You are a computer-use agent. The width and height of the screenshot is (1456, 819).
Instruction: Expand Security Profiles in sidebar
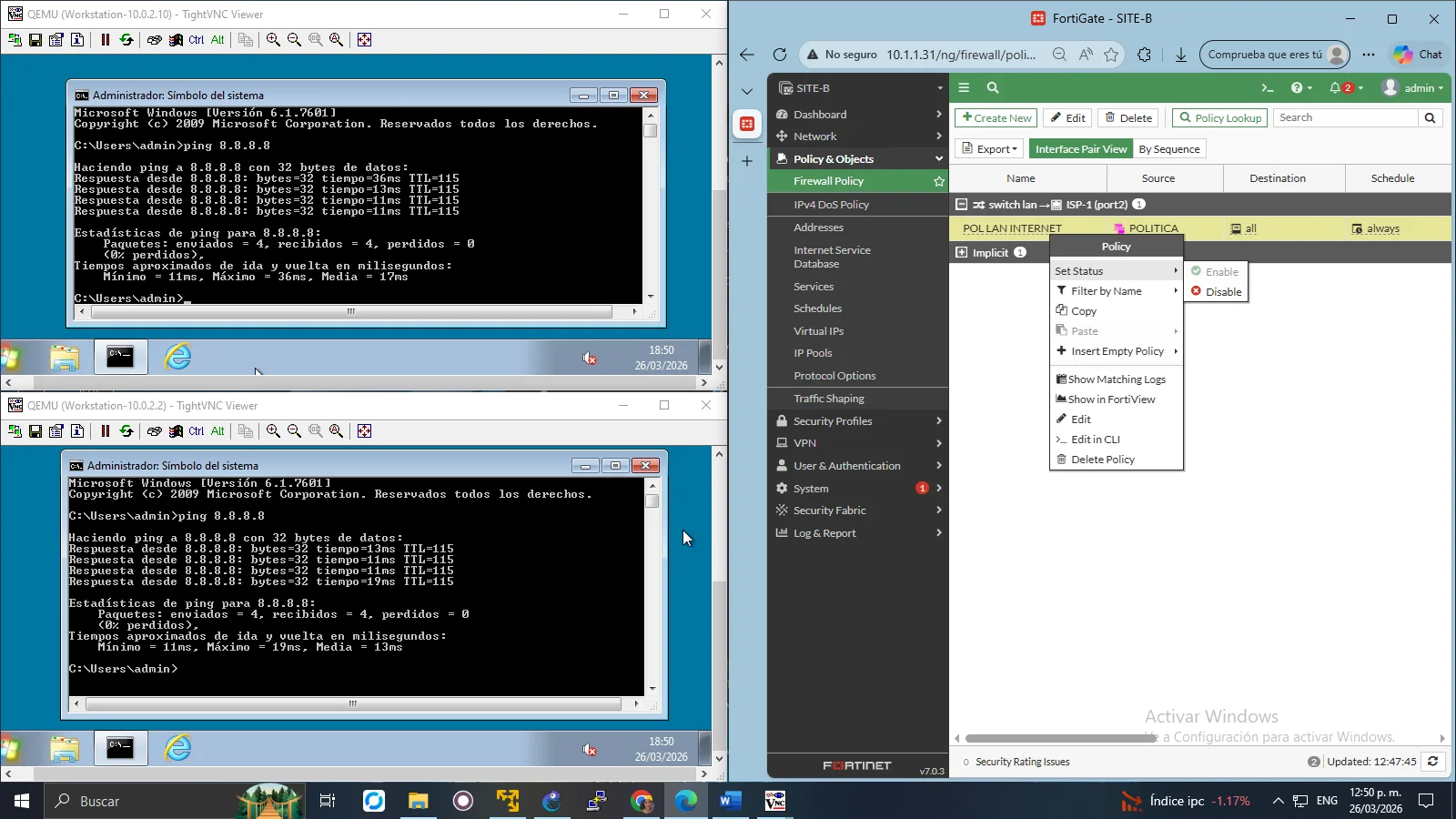pyautogui.click(x=858, y=421)
